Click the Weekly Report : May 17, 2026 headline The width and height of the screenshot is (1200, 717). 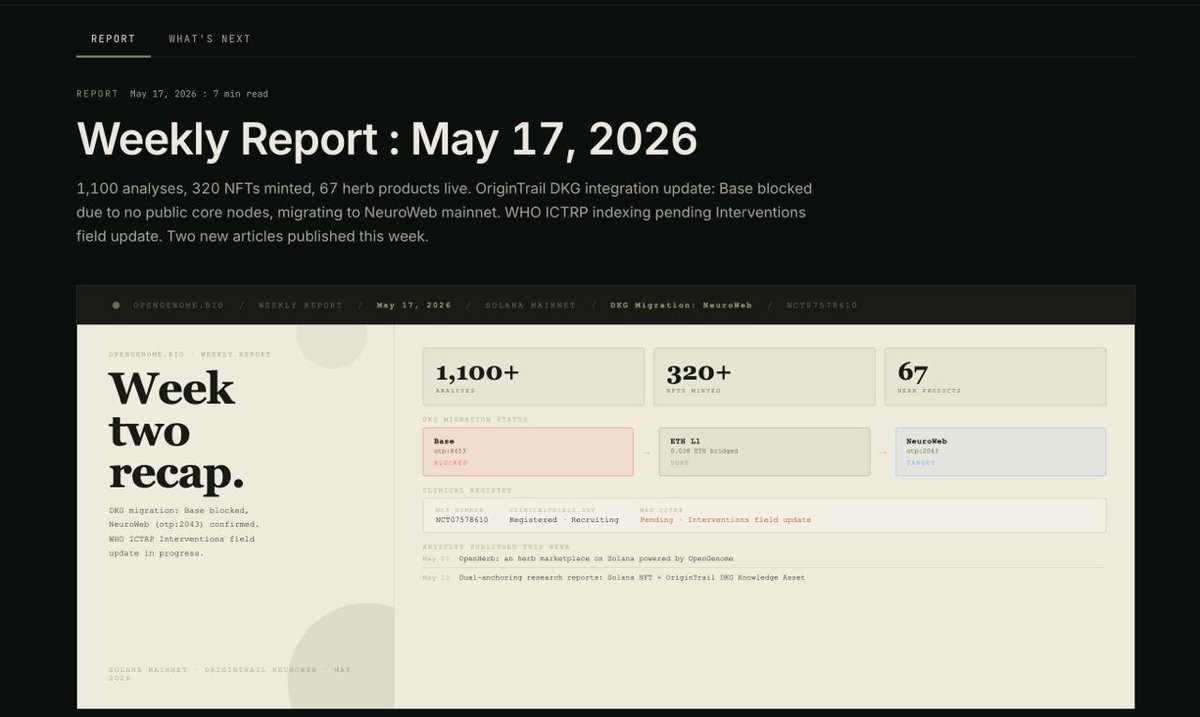(387, 139)
